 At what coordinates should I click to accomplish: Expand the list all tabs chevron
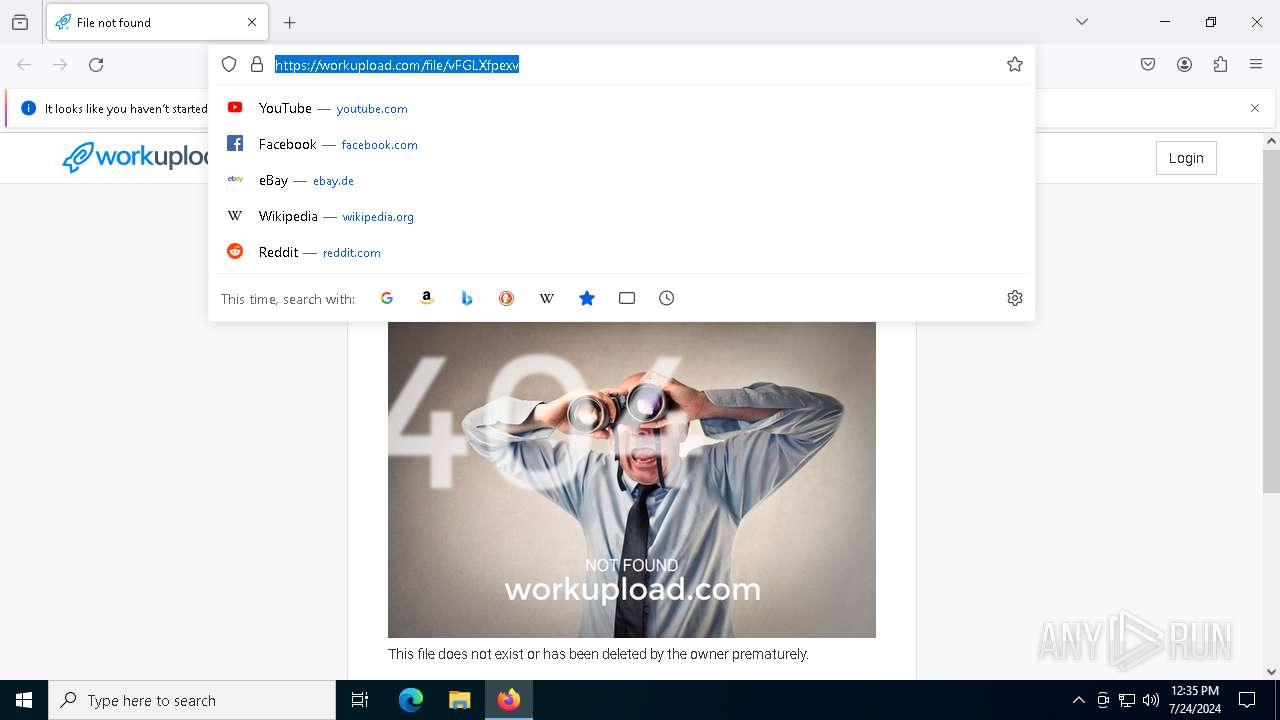click(1082, 22)
